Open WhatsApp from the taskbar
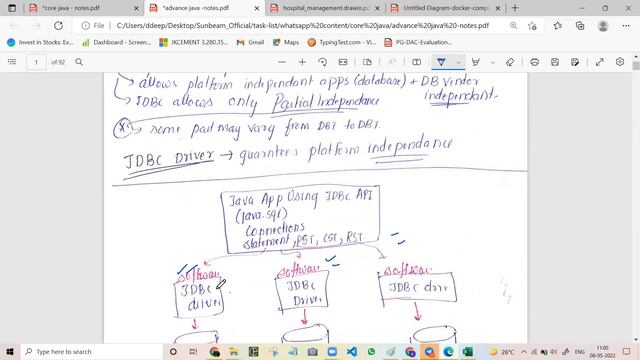Viewport: 640px width, 360px height. (371, 351)
